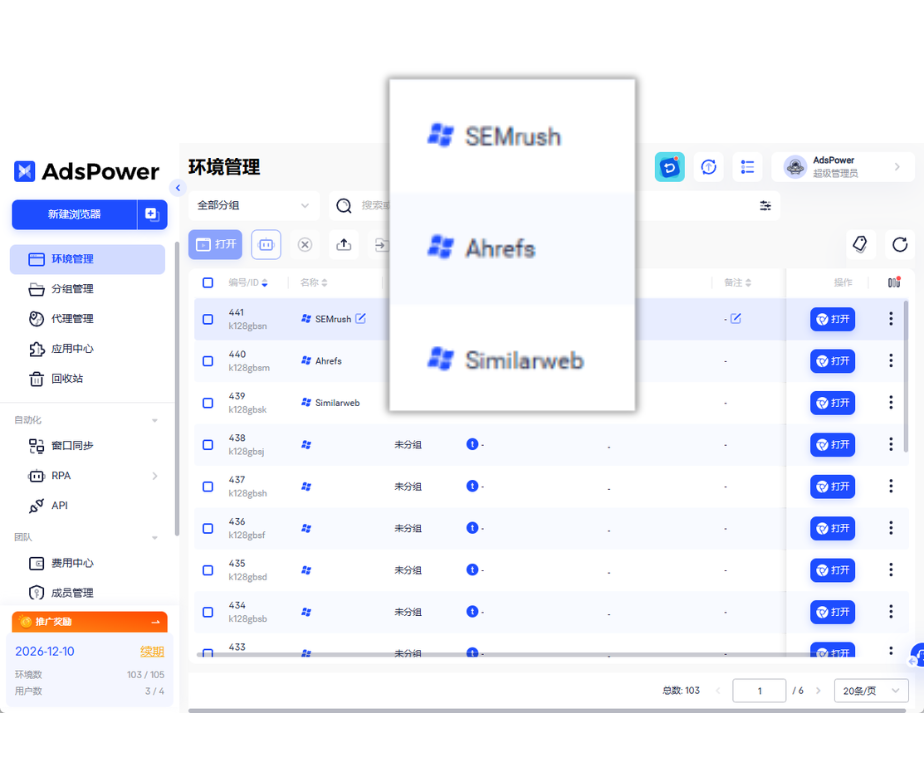
Task: Click the toolbar 打开 button
Action: point(215,245)
